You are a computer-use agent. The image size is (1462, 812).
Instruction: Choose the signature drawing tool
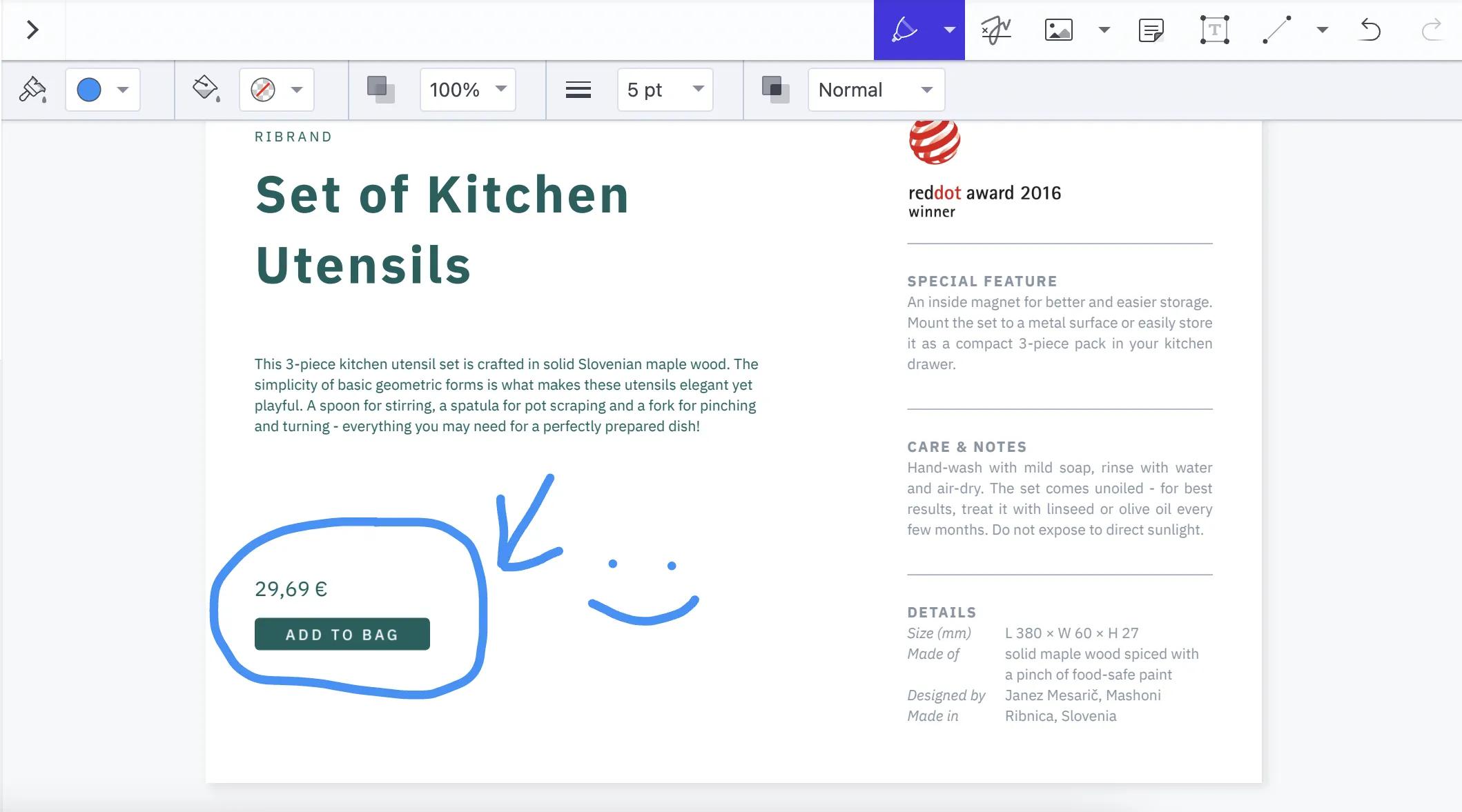(x=995, y=30)
